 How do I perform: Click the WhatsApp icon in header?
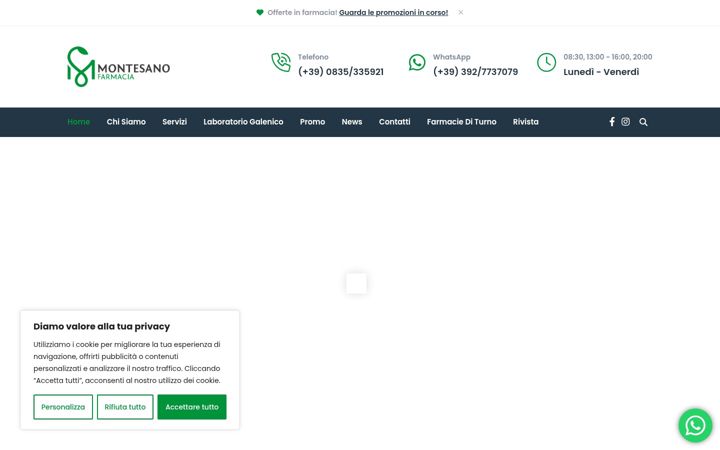417,62
